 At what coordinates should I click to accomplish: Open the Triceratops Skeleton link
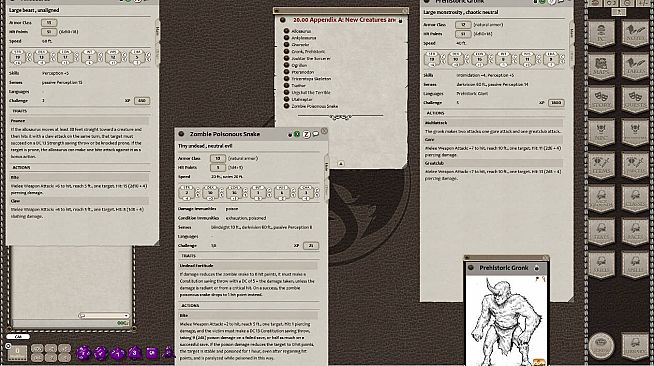[311, 79]
